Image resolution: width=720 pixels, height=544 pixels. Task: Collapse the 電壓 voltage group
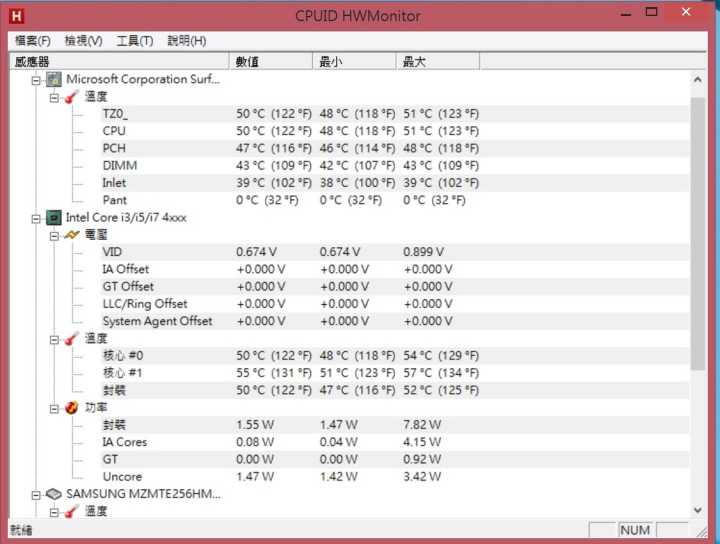coord(54,236)
